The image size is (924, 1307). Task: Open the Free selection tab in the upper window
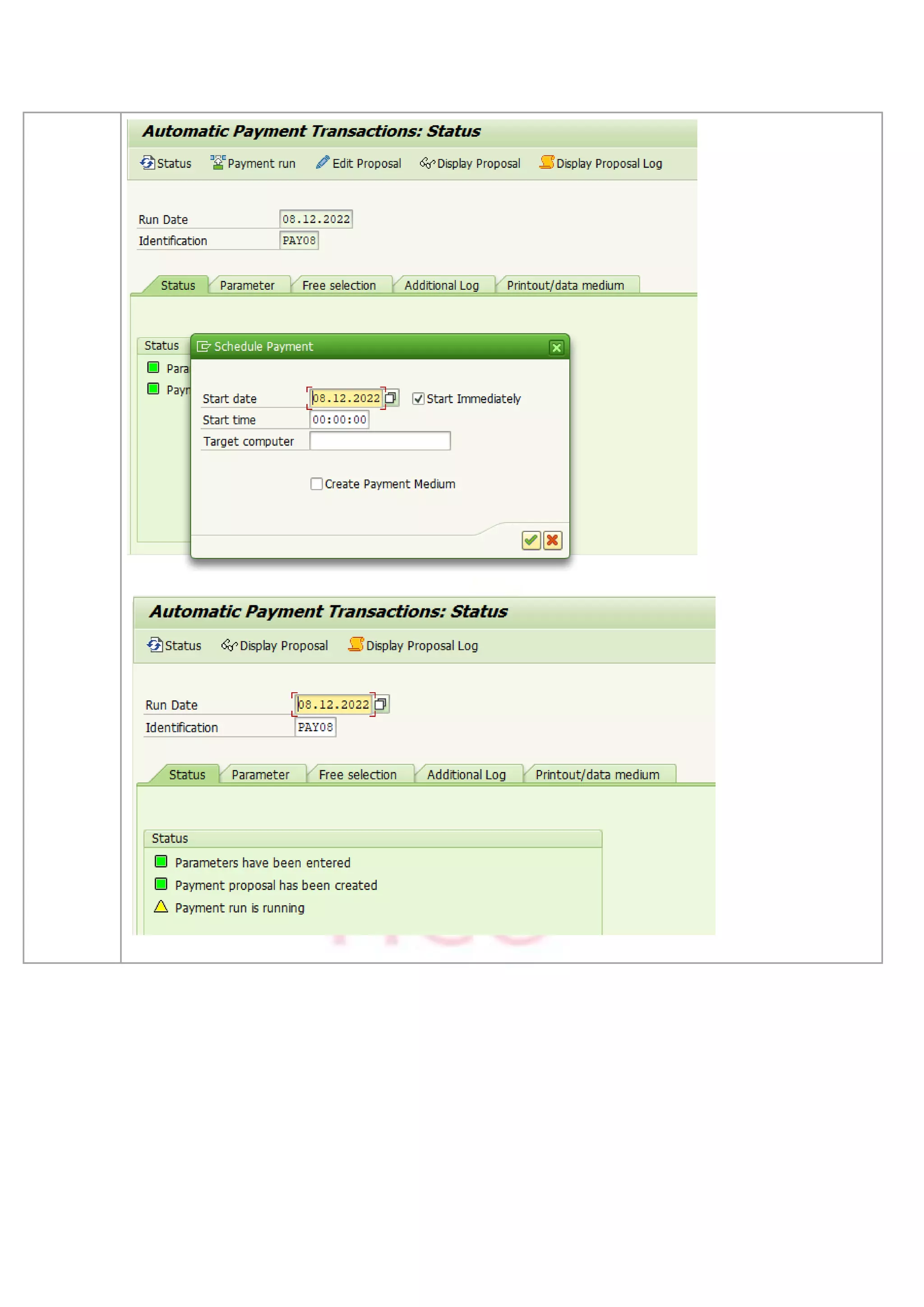pos(338,285)
